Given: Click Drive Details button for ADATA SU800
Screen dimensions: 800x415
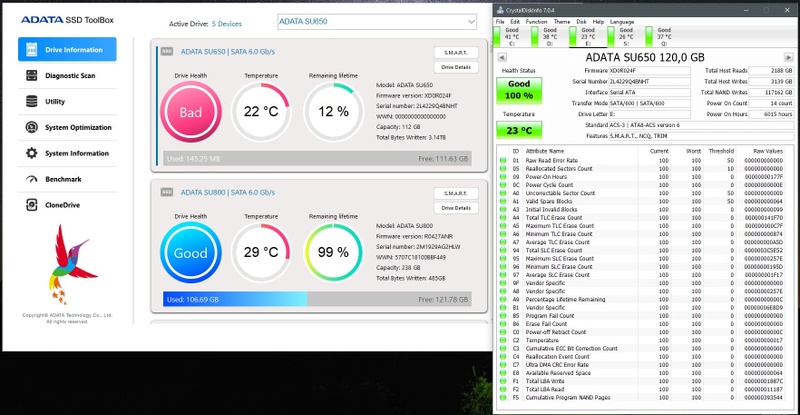Looking at the screenshot, I should pyautogui.click(x=456, y=208).
